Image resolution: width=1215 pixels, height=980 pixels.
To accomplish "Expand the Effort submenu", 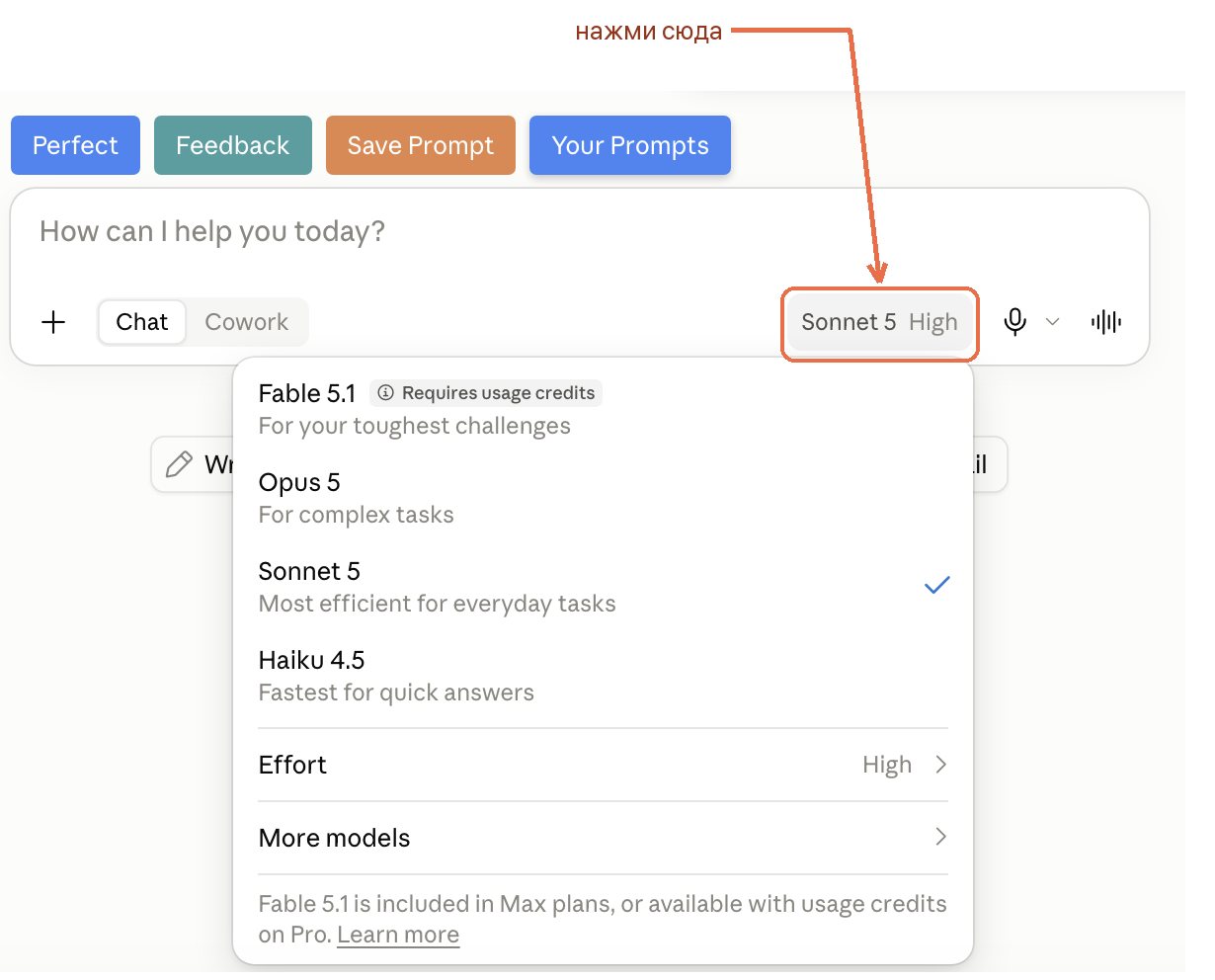I will pos(603,765).
